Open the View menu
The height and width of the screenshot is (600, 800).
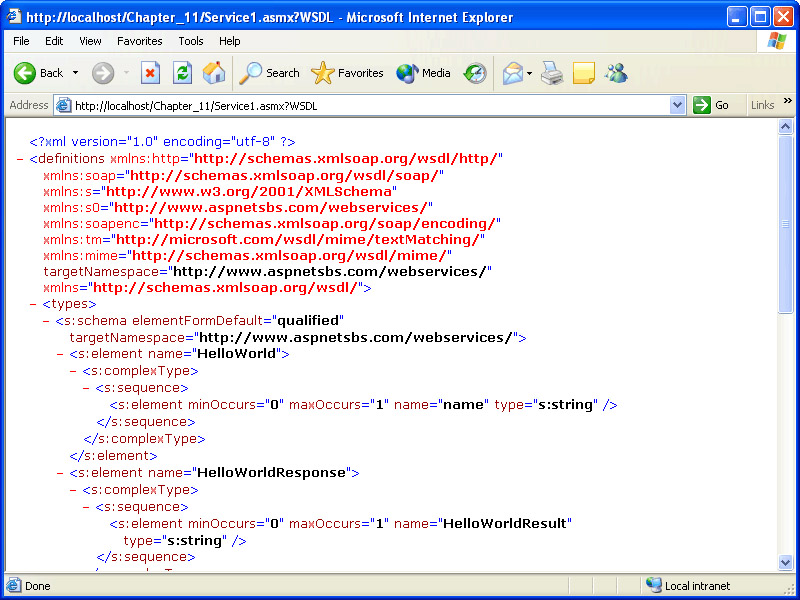click(90, 41)
